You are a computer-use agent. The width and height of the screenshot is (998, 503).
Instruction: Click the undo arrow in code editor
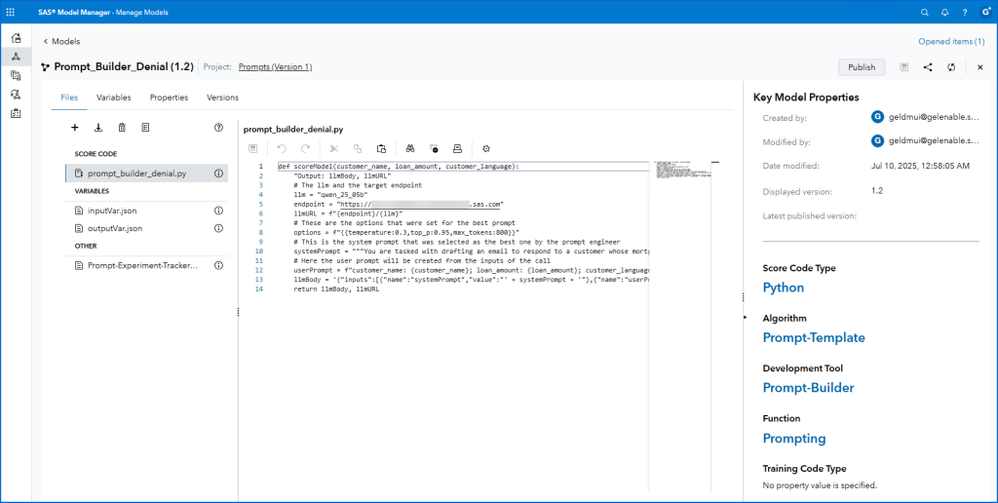pos(282,148)
